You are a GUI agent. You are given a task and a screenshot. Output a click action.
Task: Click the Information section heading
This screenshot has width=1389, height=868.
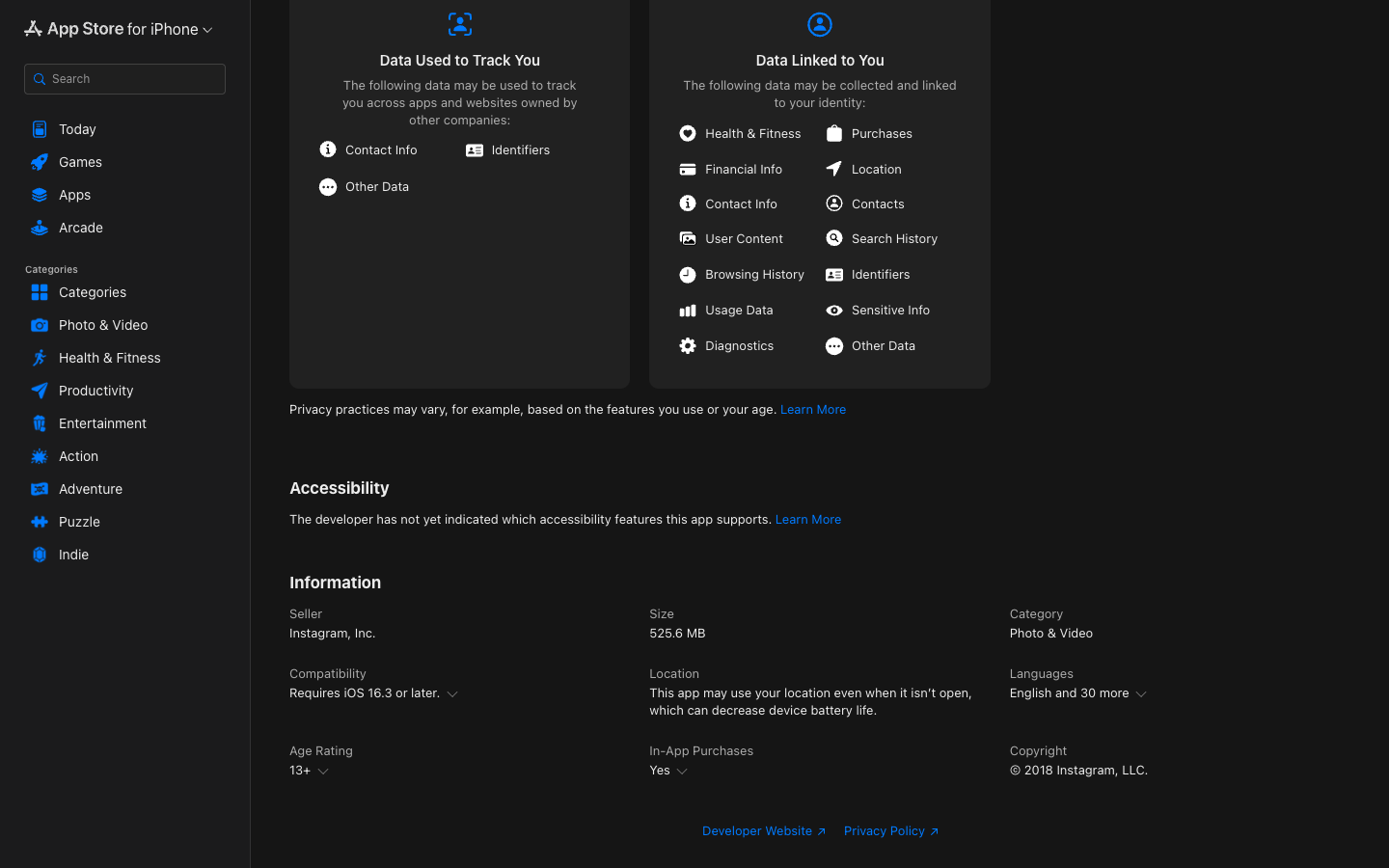point(336,583)
